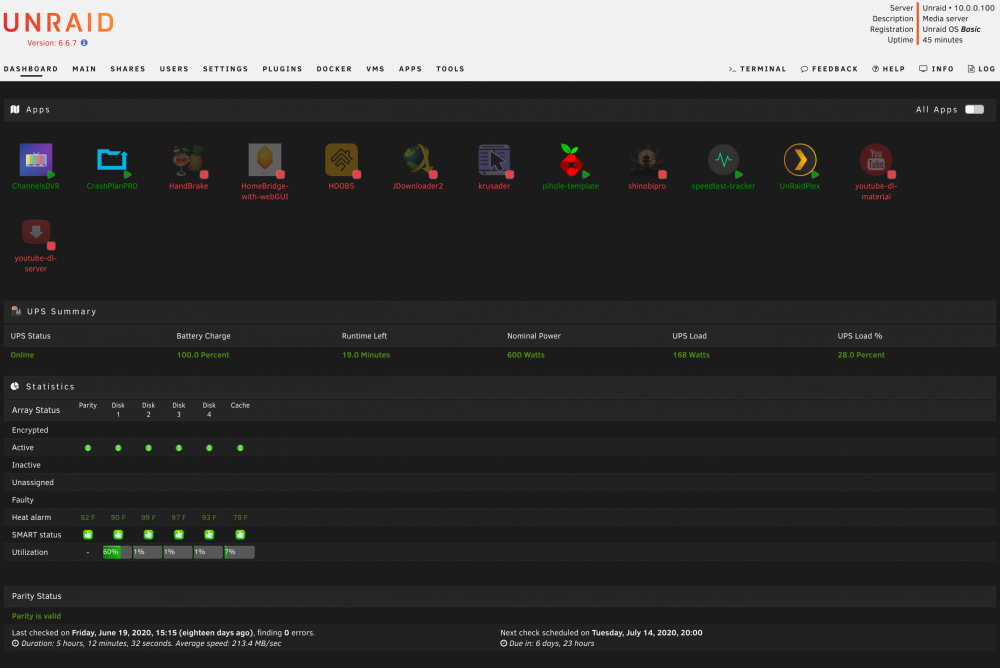This screenshot has width=1000, height=668.
Task: Open the Main menu tab
Action: point(84,69)
